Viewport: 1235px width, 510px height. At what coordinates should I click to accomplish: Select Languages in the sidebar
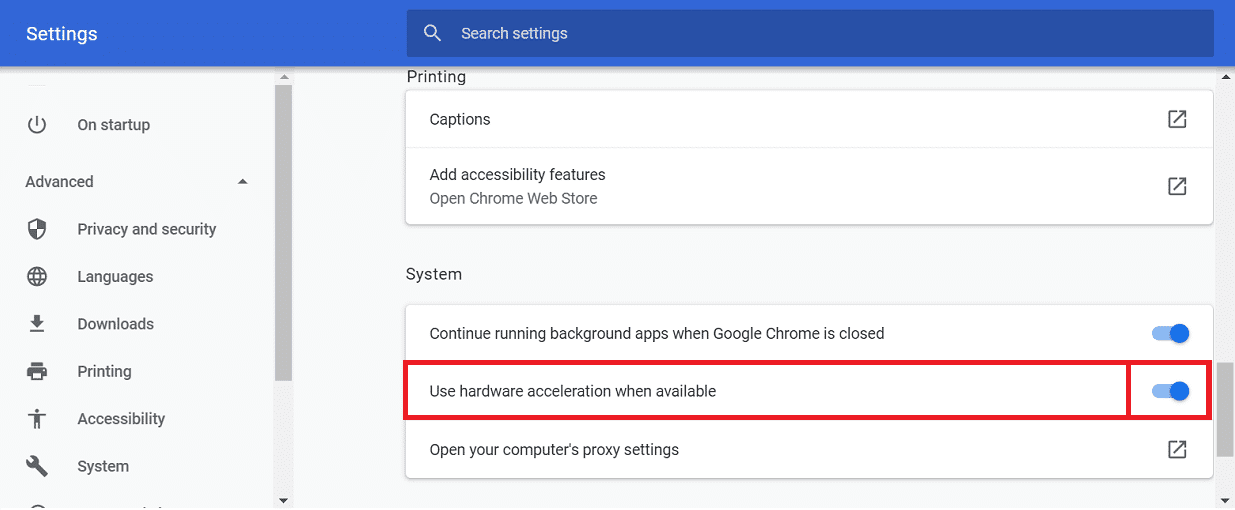tap(115, 277)
